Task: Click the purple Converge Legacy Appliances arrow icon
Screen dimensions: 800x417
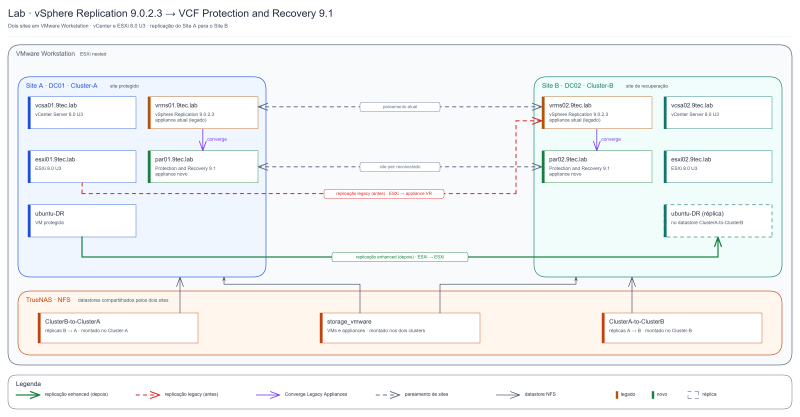Action: (x=268, y=395)
